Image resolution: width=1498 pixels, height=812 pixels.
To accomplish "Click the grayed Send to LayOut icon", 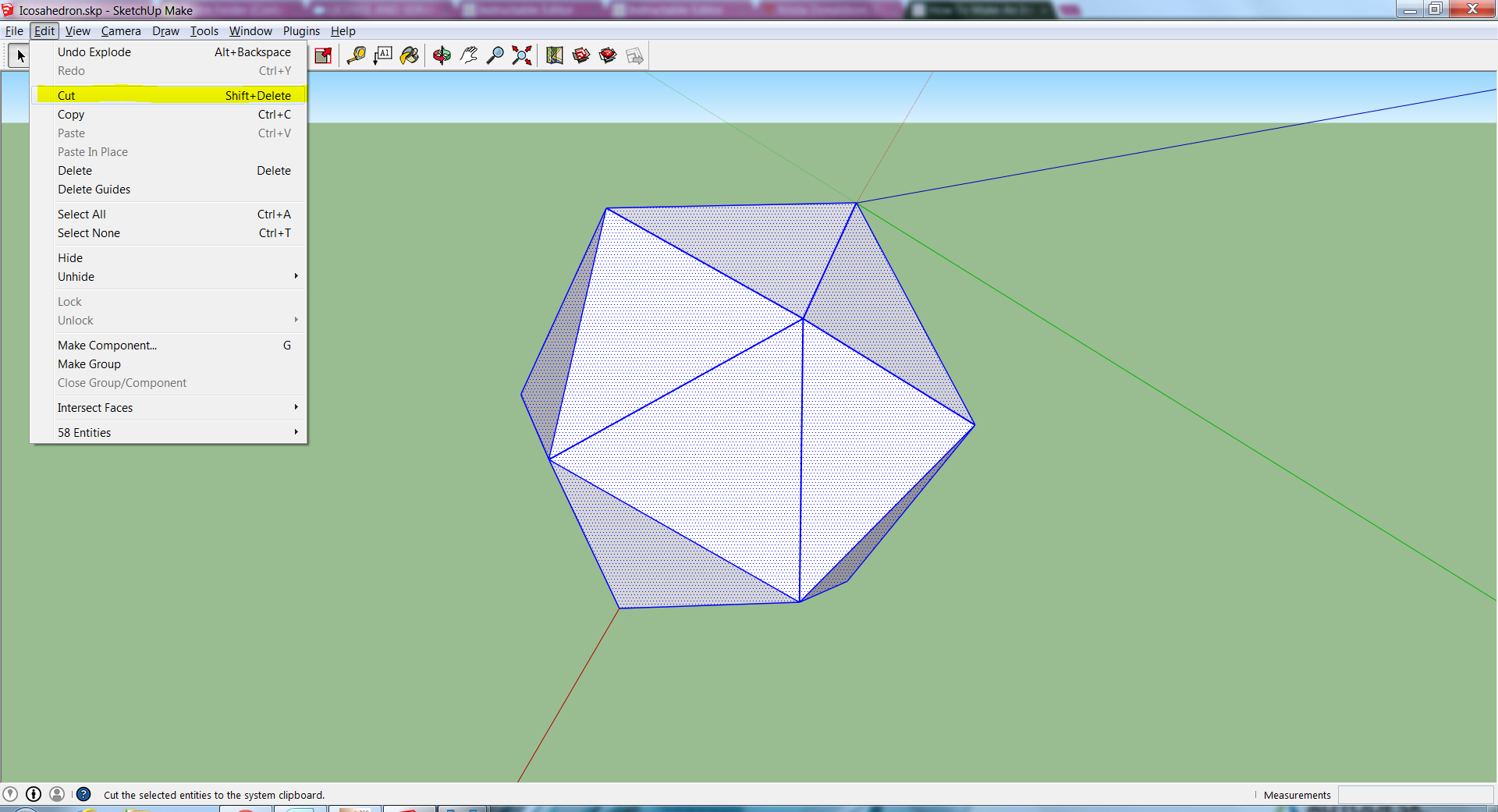I will 634,56.
